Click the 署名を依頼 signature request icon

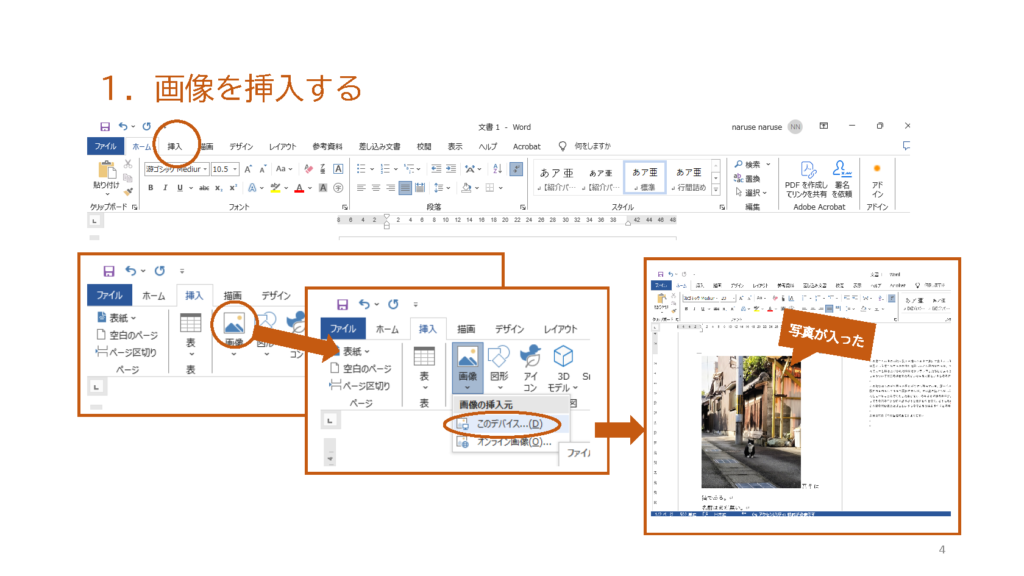(843, 168)
